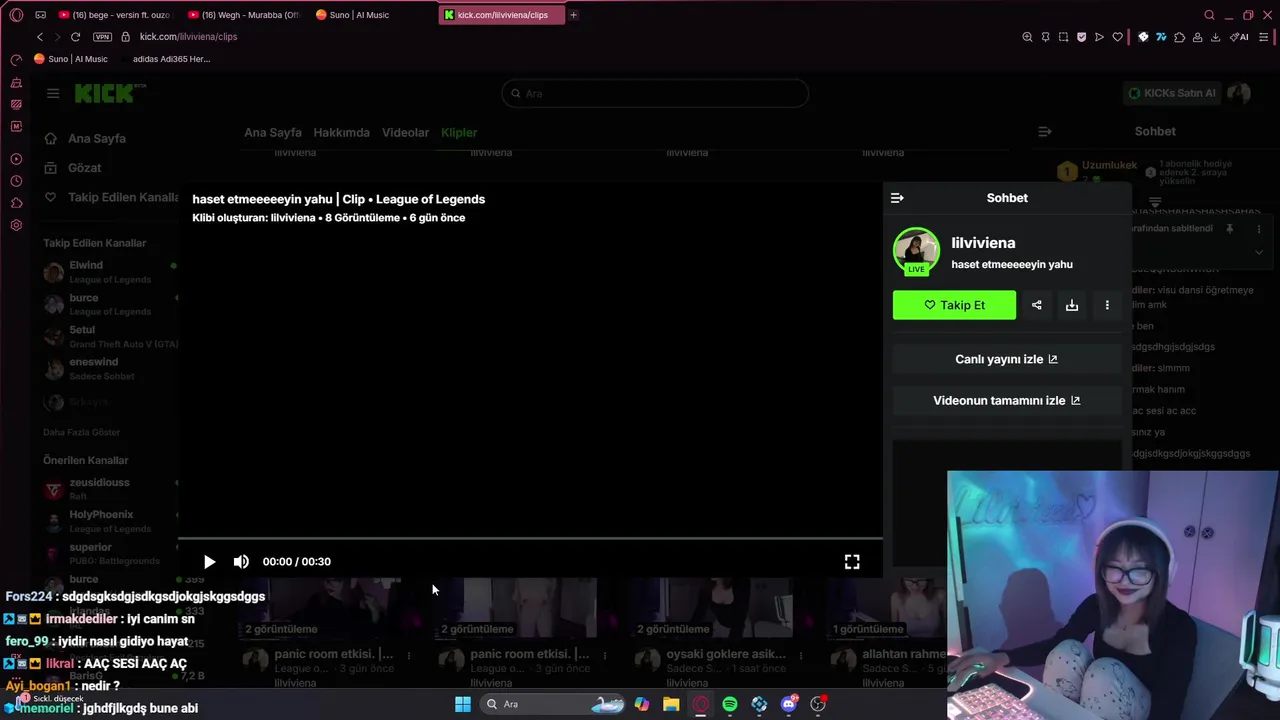Go back with browser back arrow
1280x720 pixels.
tap(40, 37)
